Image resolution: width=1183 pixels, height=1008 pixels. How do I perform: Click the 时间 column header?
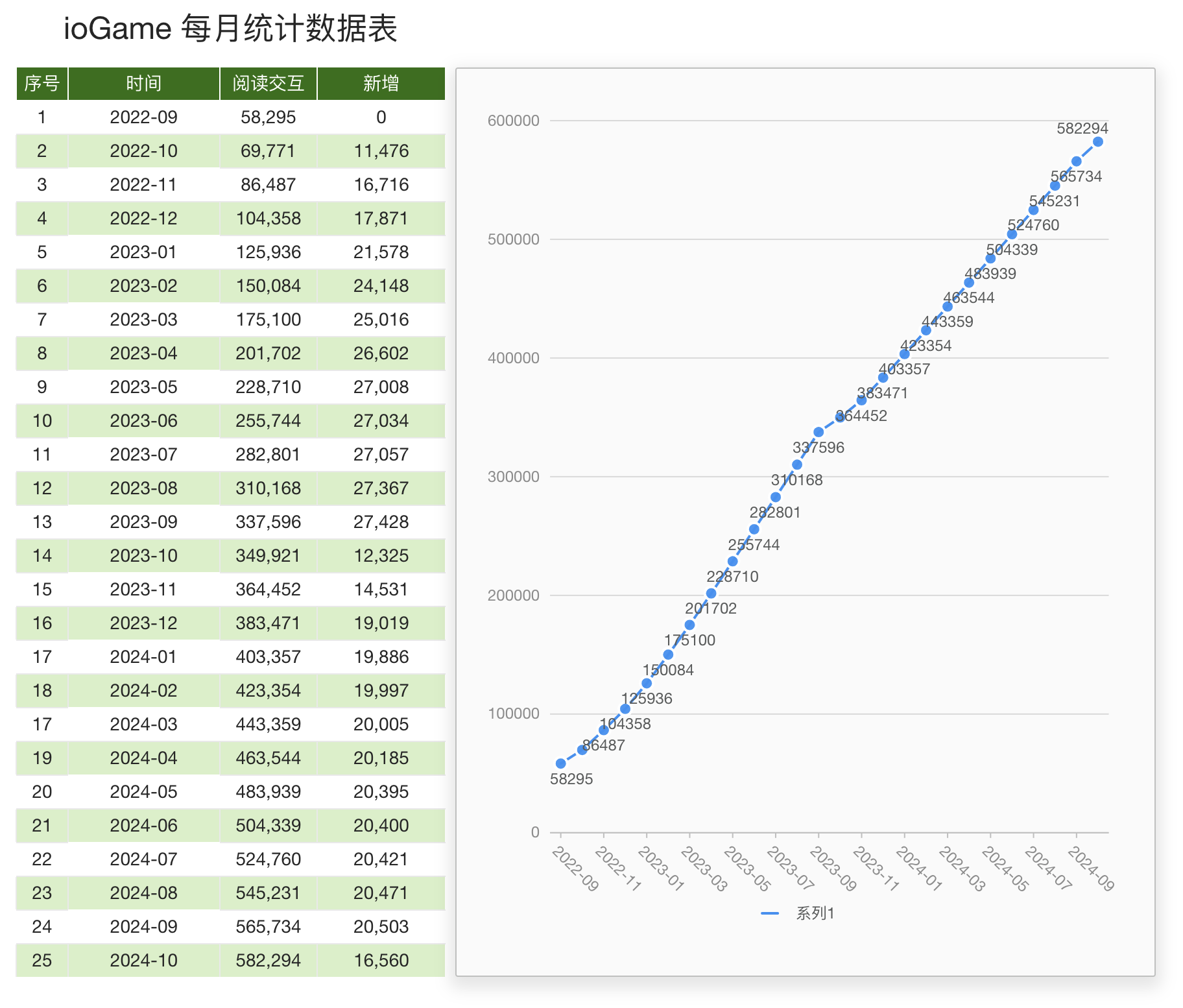(144, 84)
